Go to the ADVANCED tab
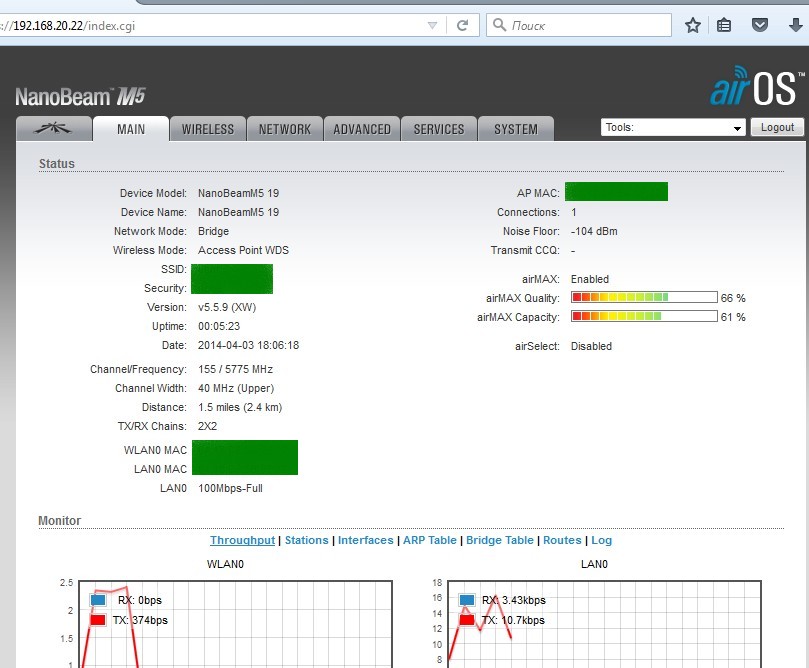The height and width of the screenshot is (668, 809). [362, 129]
